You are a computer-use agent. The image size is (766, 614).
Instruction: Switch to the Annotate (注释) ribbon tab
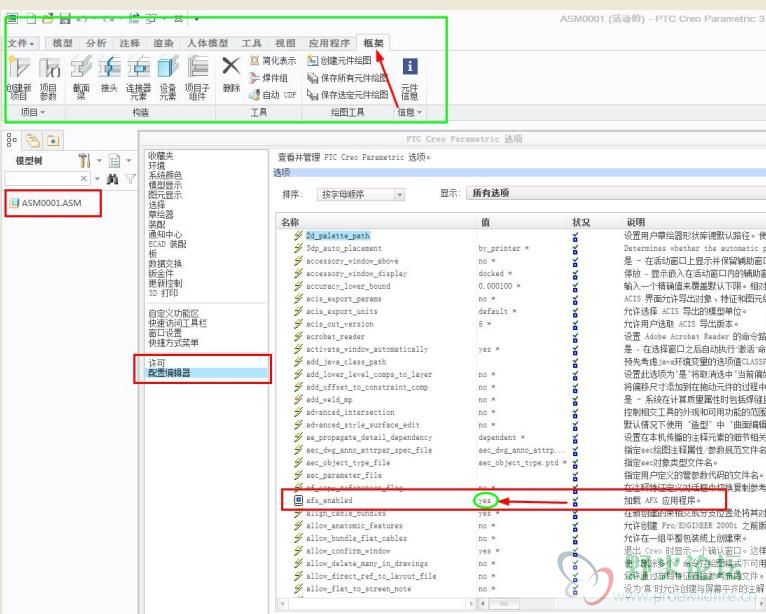tap(130, 43)
